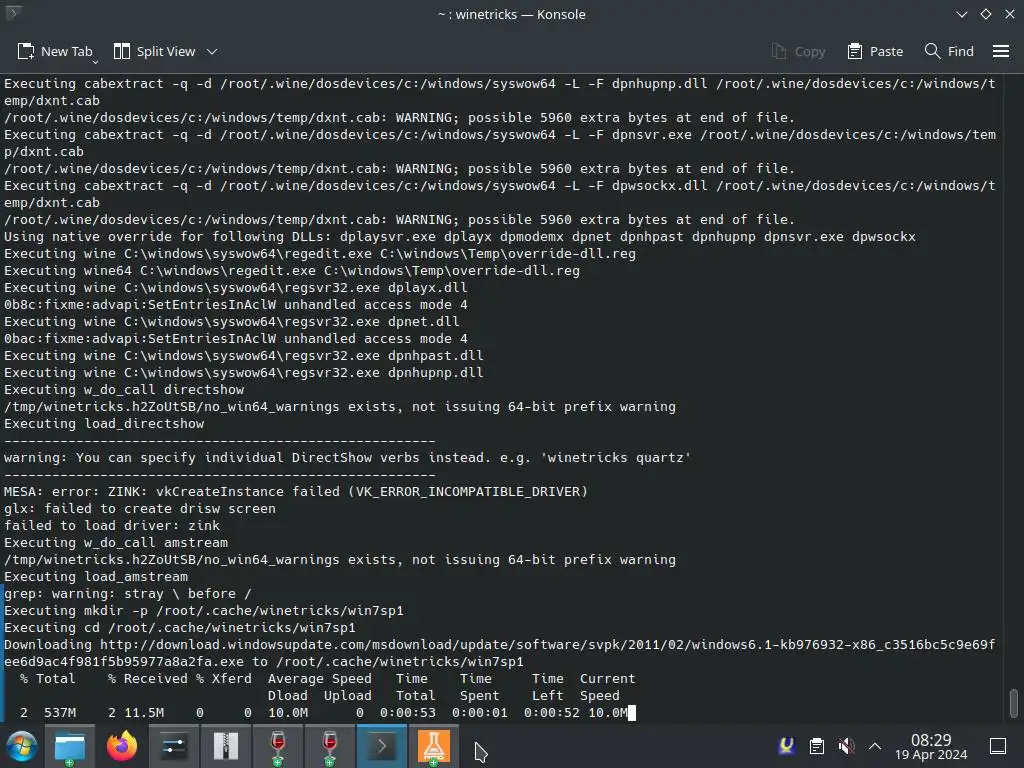Image resolution: width=1024 pixels, height=768 pixels.
Task: Switch to the first Wine glass taskbar entry
Action: click(x=278, y=746)
